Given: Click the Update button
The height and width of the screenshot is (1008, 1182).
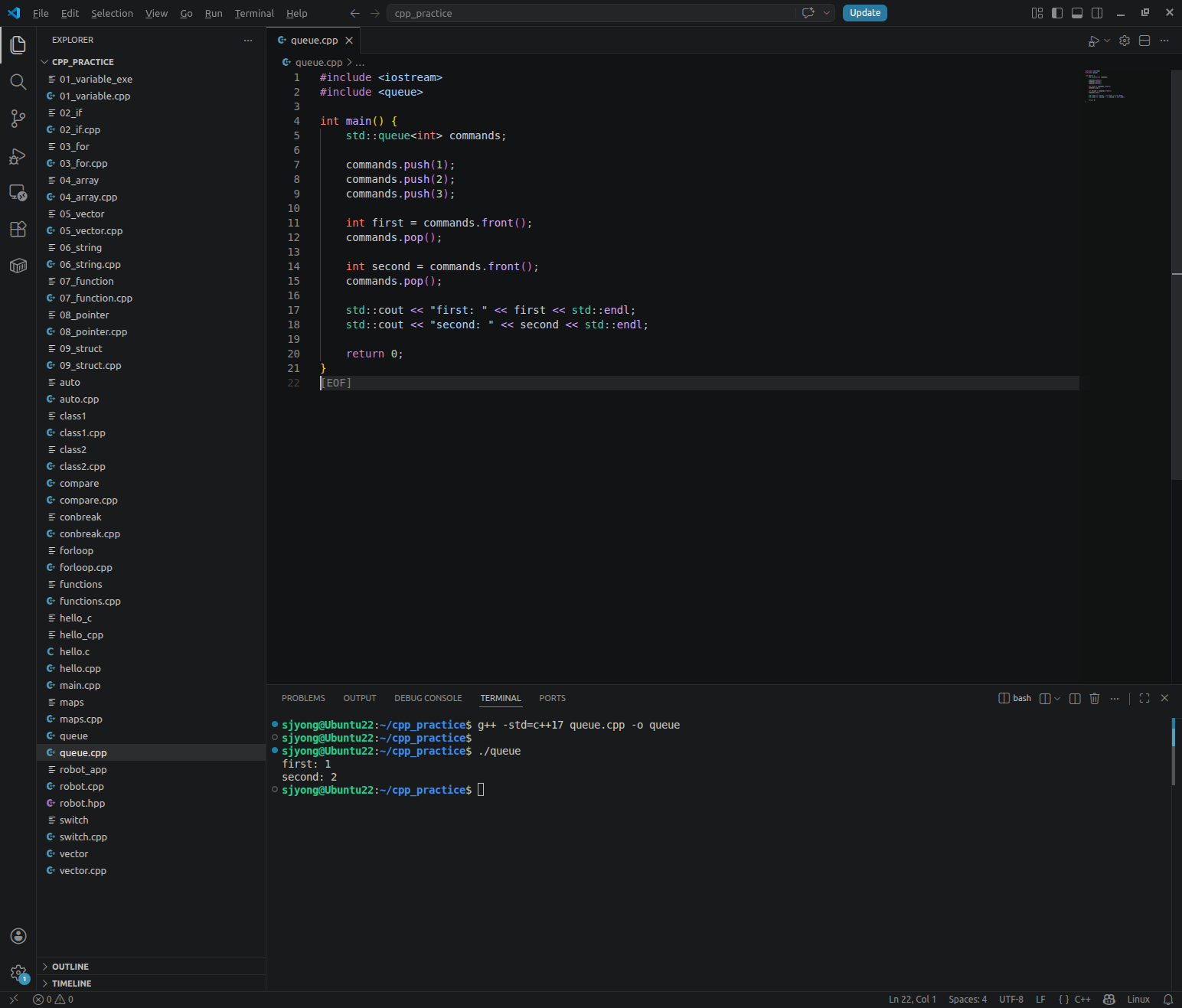Looking at the screenshot, I should [x=865, y=13].
